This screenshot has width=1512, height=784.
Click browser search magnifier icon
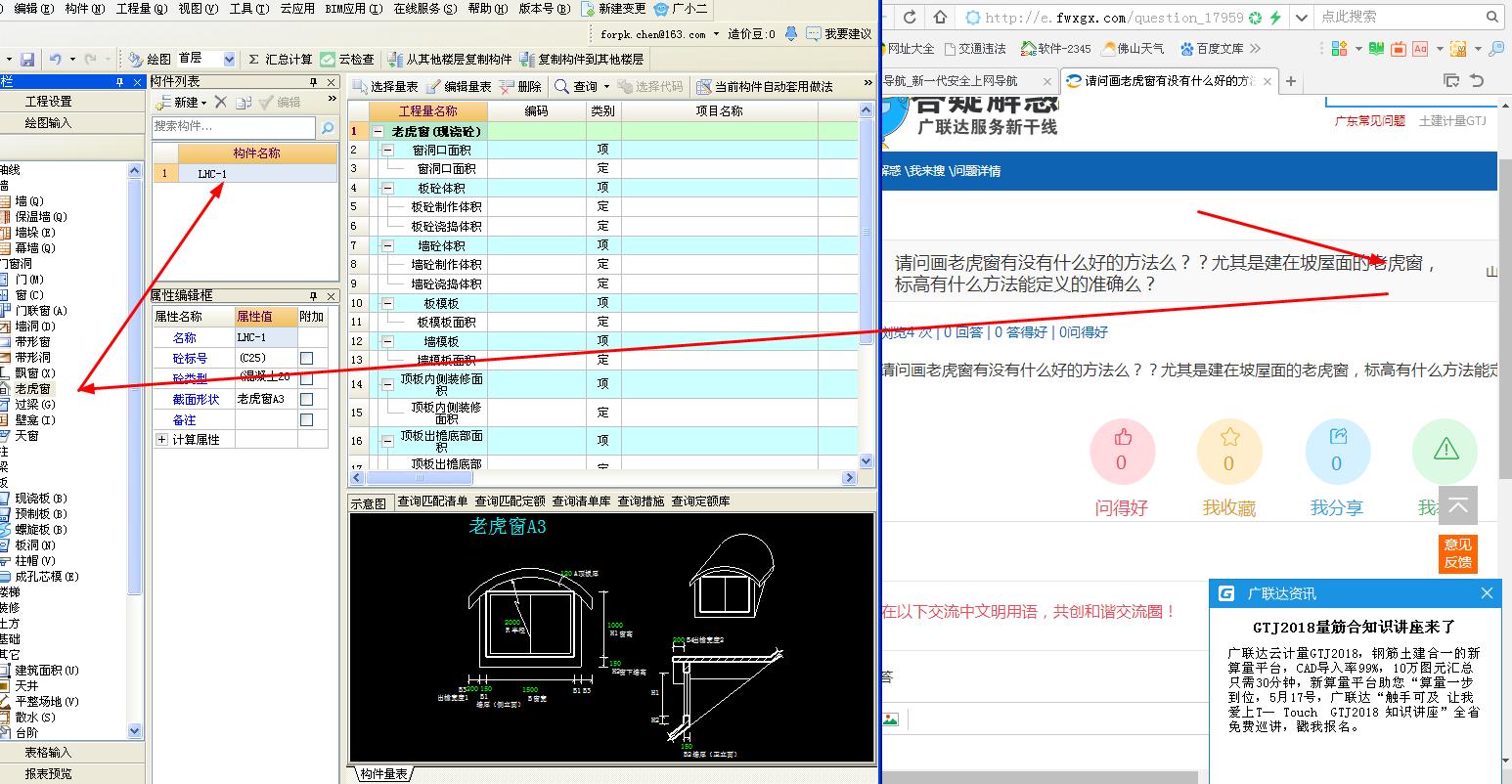(1492, 17)
